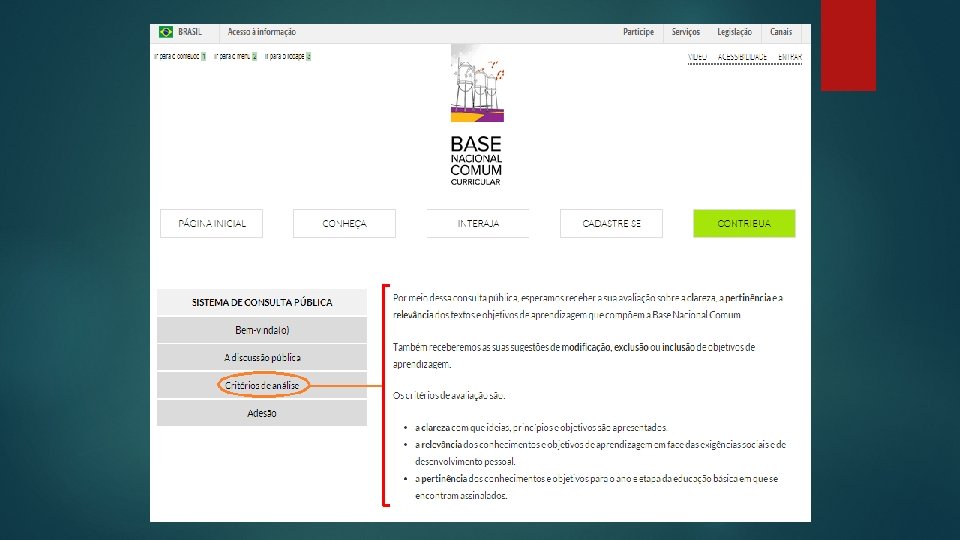Viewport: 960px width, 540px height.
Task: Open the Participe menu item
Action: (639, 32)
